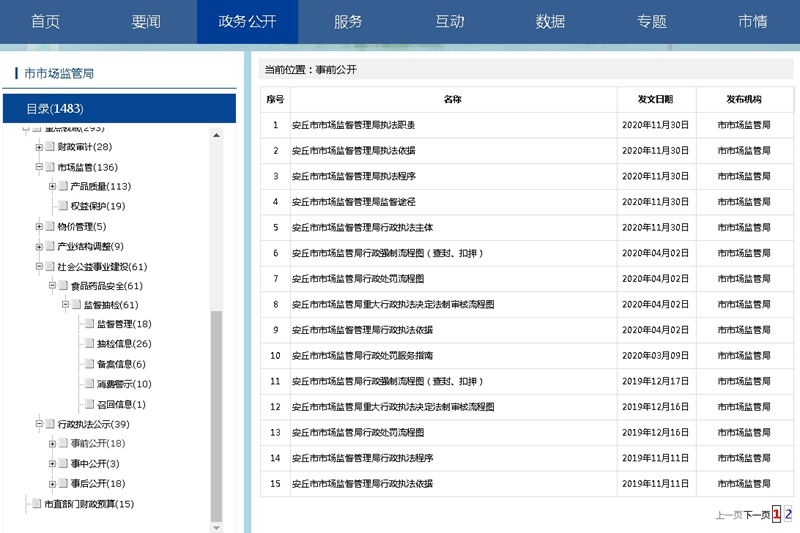Click the 目录(1483) directory header

(119, 108)
